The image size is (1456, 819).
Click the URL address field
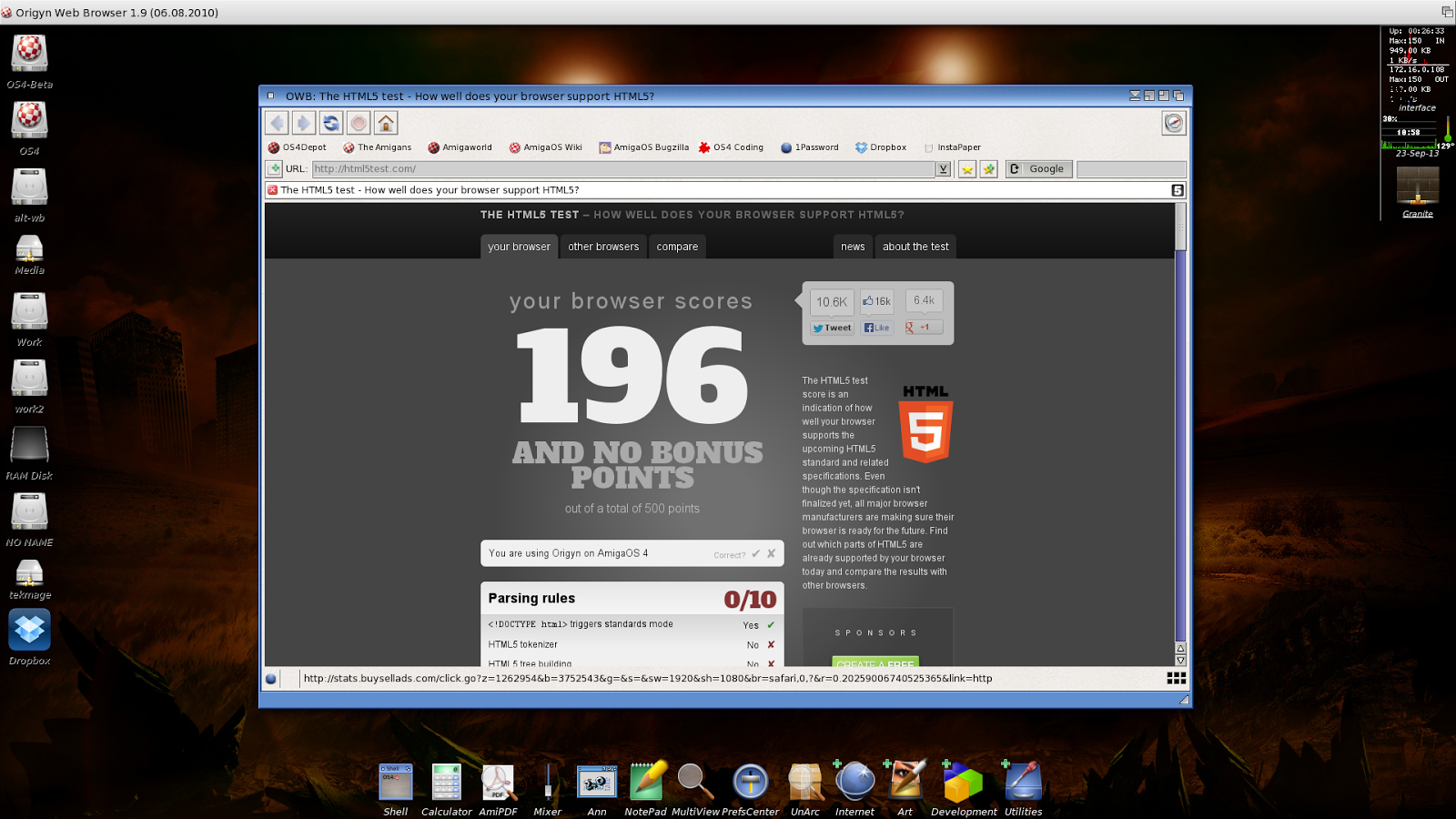(x=623, y=168)
